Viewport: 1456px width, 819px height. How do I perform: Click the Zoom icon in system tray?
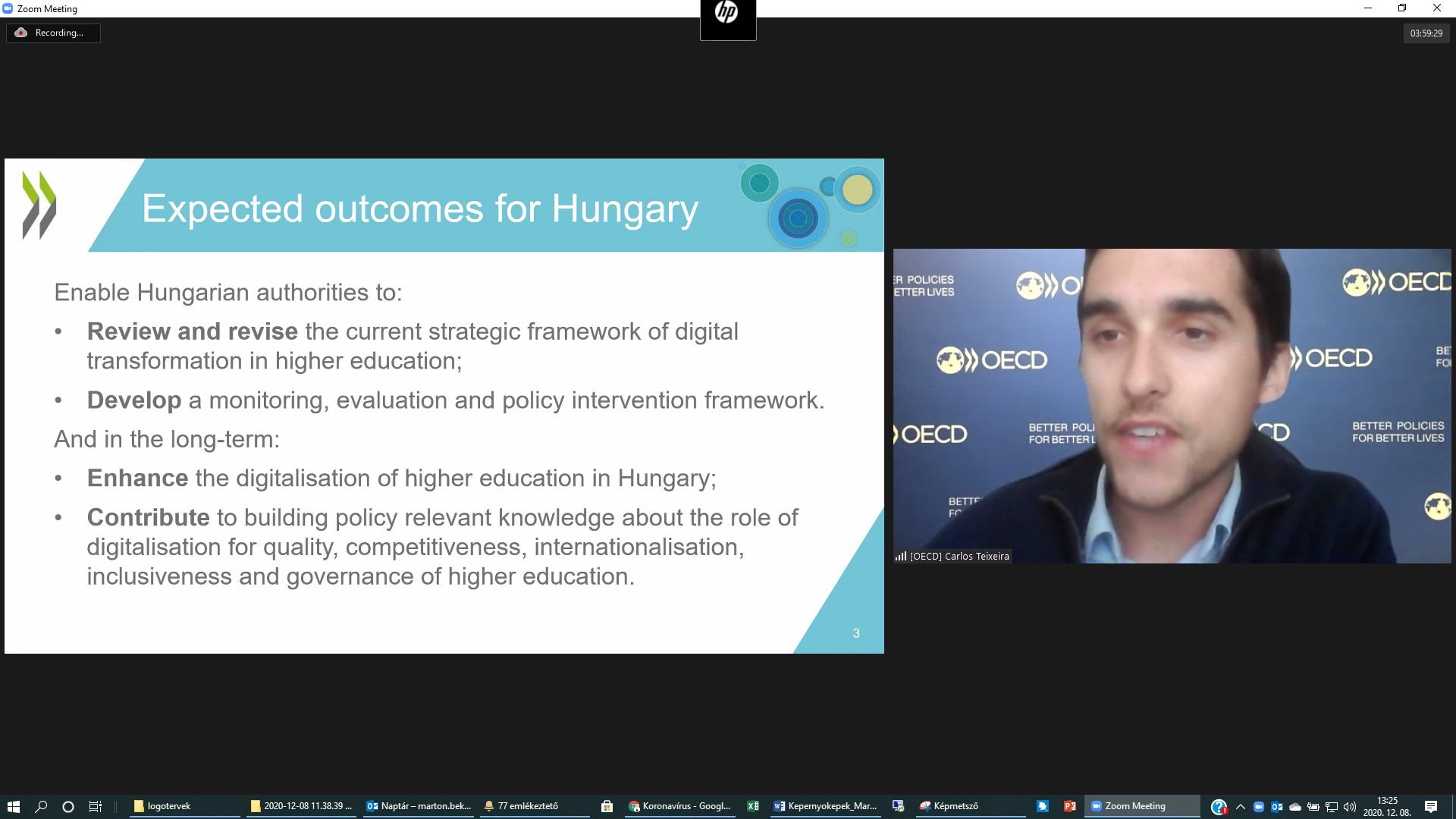[x=1258, y=807]
